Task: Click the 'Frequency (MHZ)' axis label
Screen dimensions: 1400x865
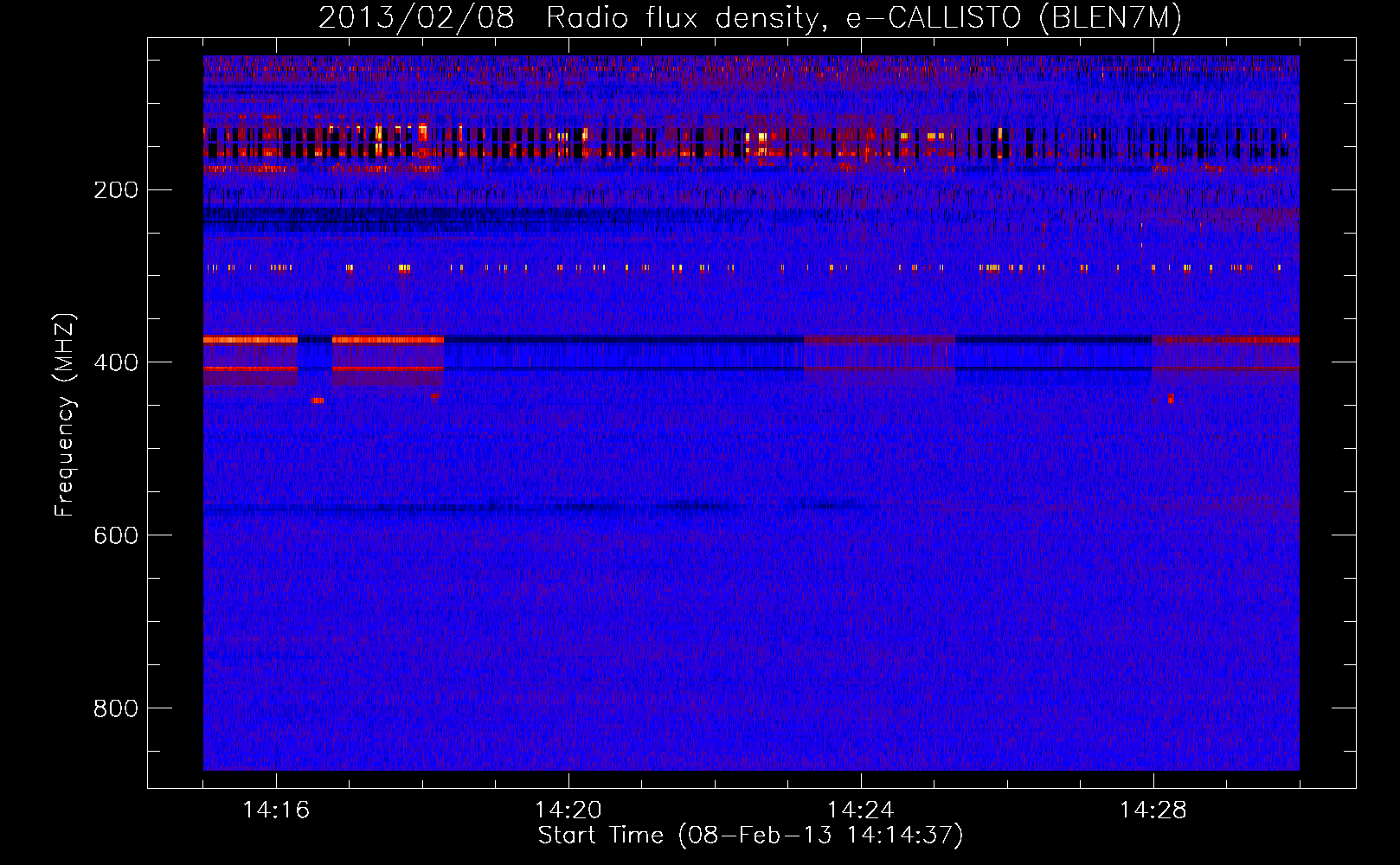Action: pos(65,414)
